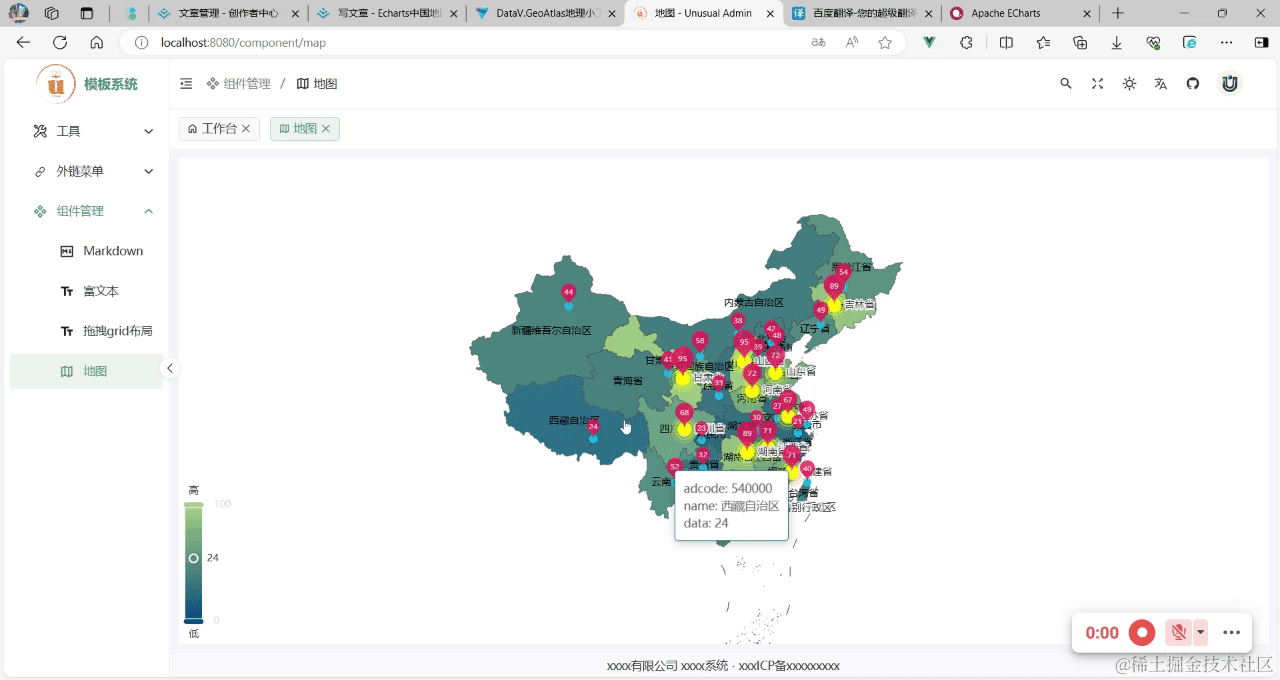This screenshot has width=1280, height=680.
Task: Open the IE mode browser icon
Action: (1190, 43)
